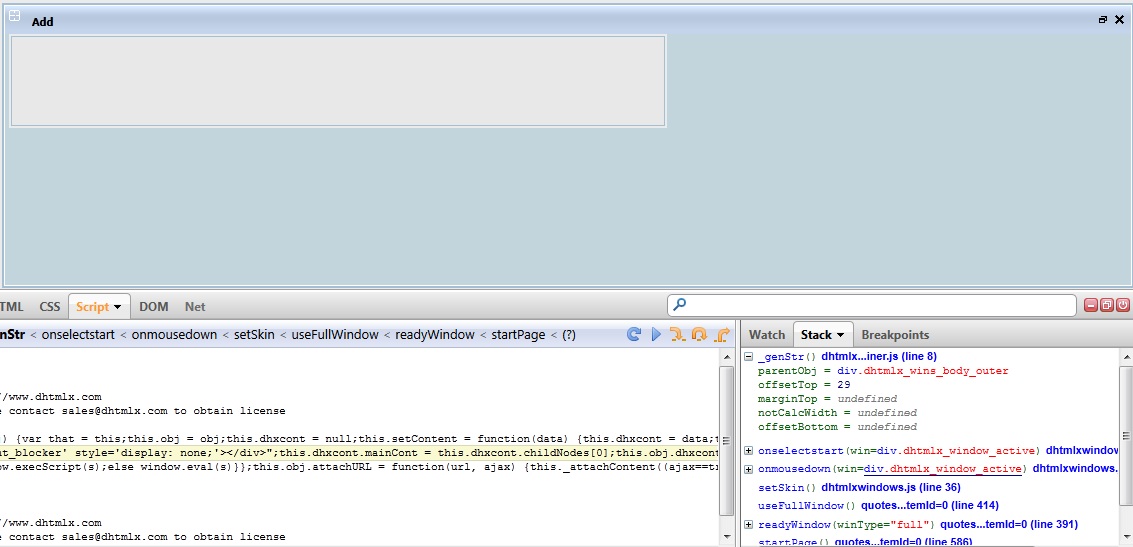Image resolution: width=1133 pixels, height=547 pixels.
Task: Click the magnifier icon in search box
Action: pos(679,305)
